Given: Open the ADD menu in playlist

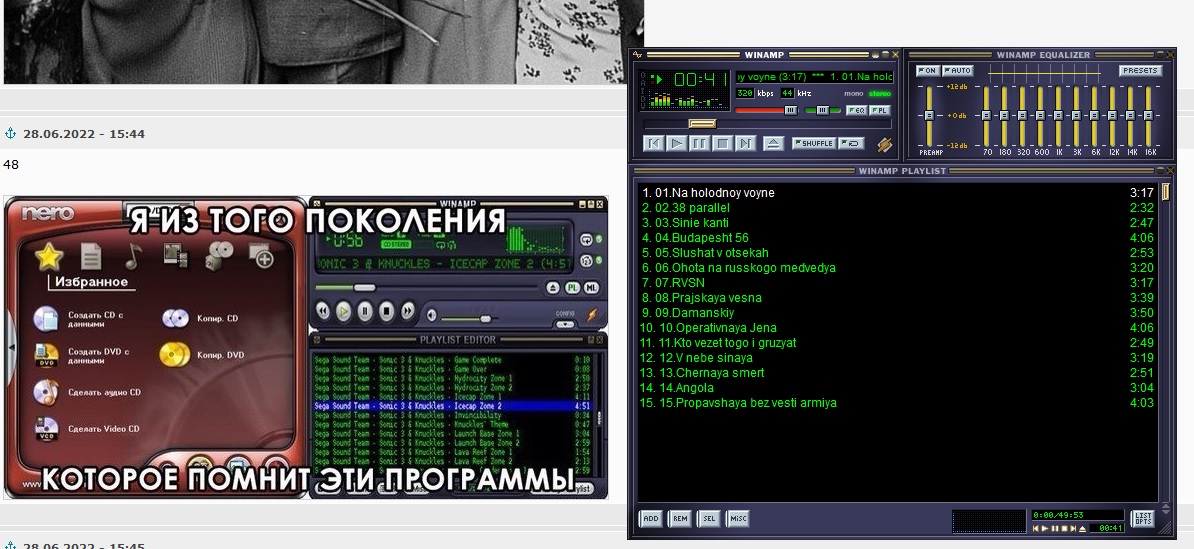Looking at the screenshot, I should click(650, 519).
